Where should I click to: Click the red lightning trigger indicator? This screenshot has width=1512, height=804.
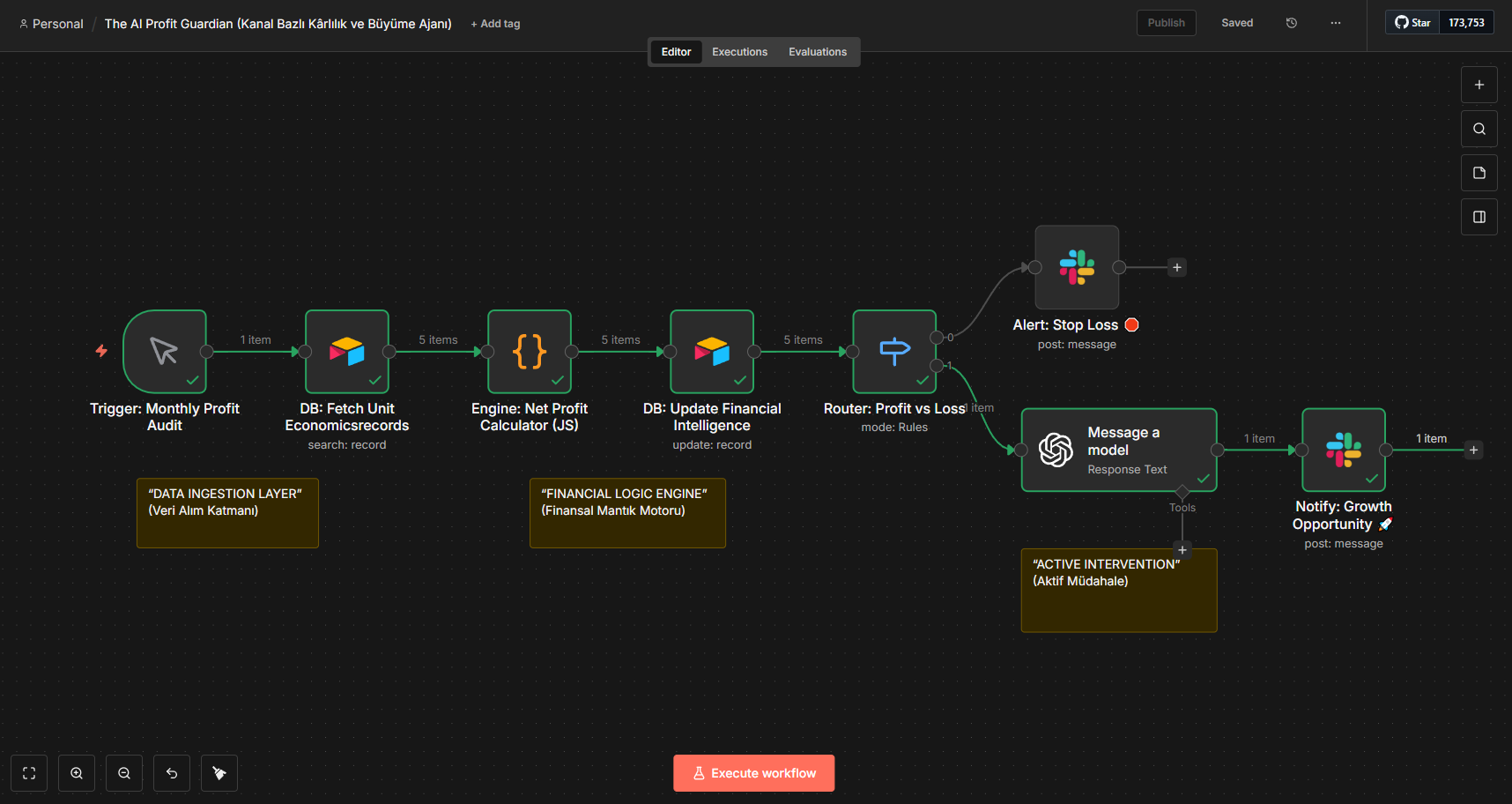(x=101, y=351)
